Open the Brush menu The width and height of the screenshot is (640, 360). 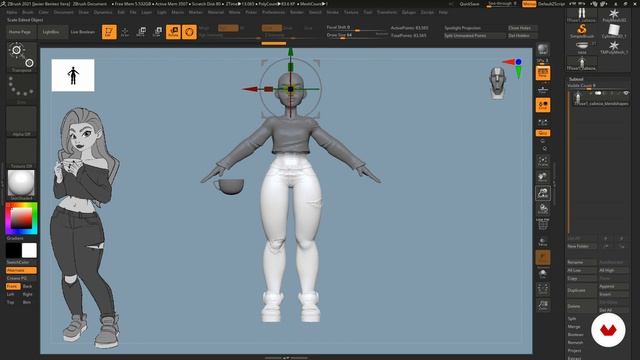pos(28,12)
